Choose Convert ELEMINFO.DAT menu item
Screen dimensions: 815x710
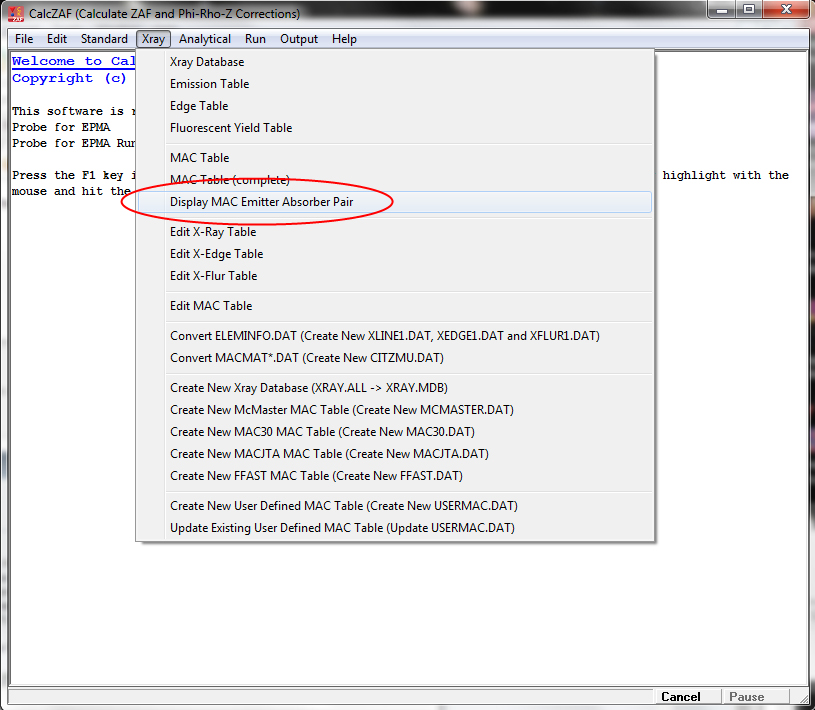pos(384,336)
